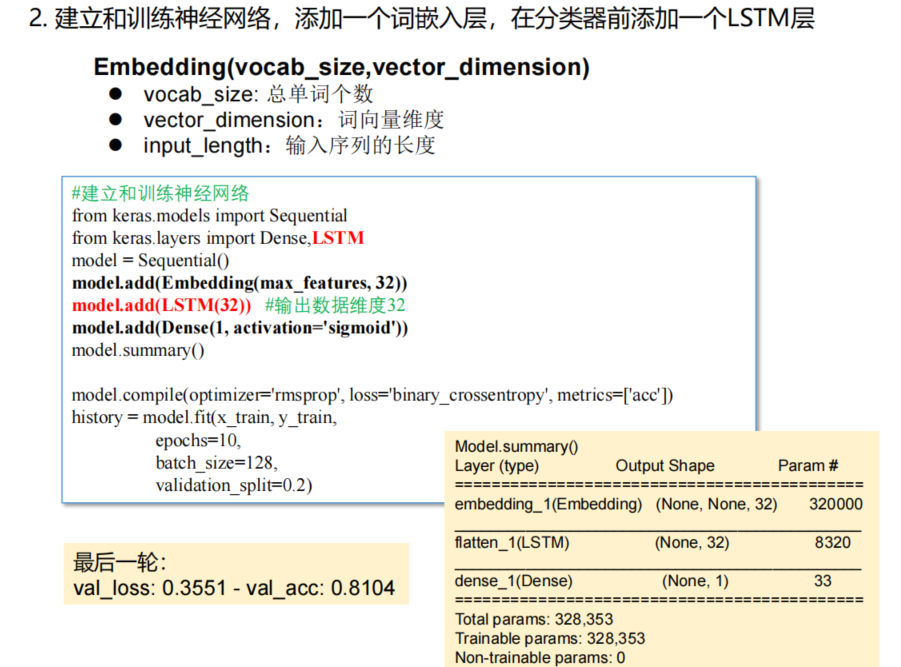Click Non-trainable params: 0
Image resolution: width=901 pixels, height=667 pixels.
coord(540,658)
